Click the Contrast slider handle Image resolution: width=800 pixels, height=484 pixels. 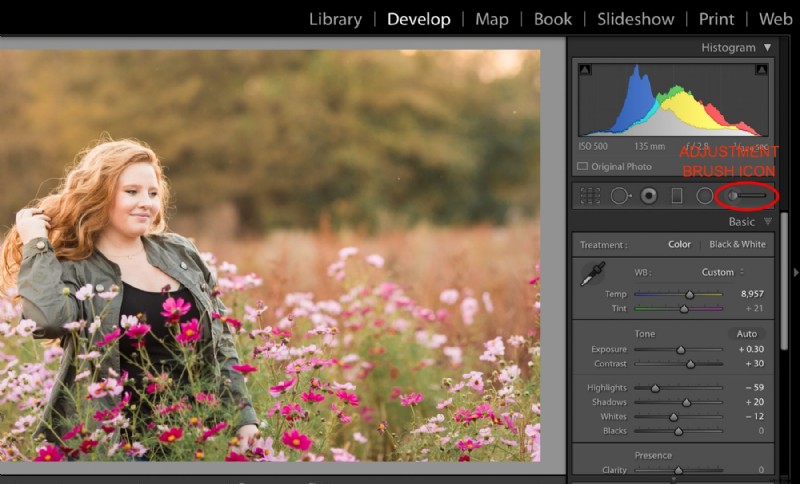click(690, 364)
